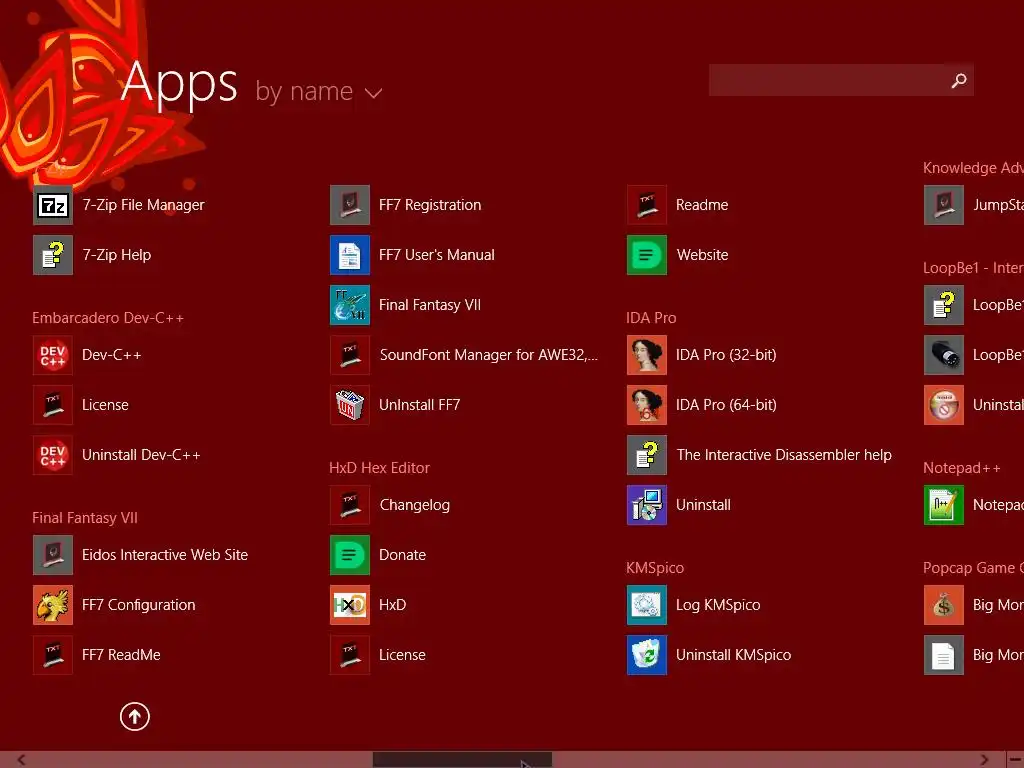Open the 'by name' sort dropdown
The image size is (1024, 768).
(319, 91)
